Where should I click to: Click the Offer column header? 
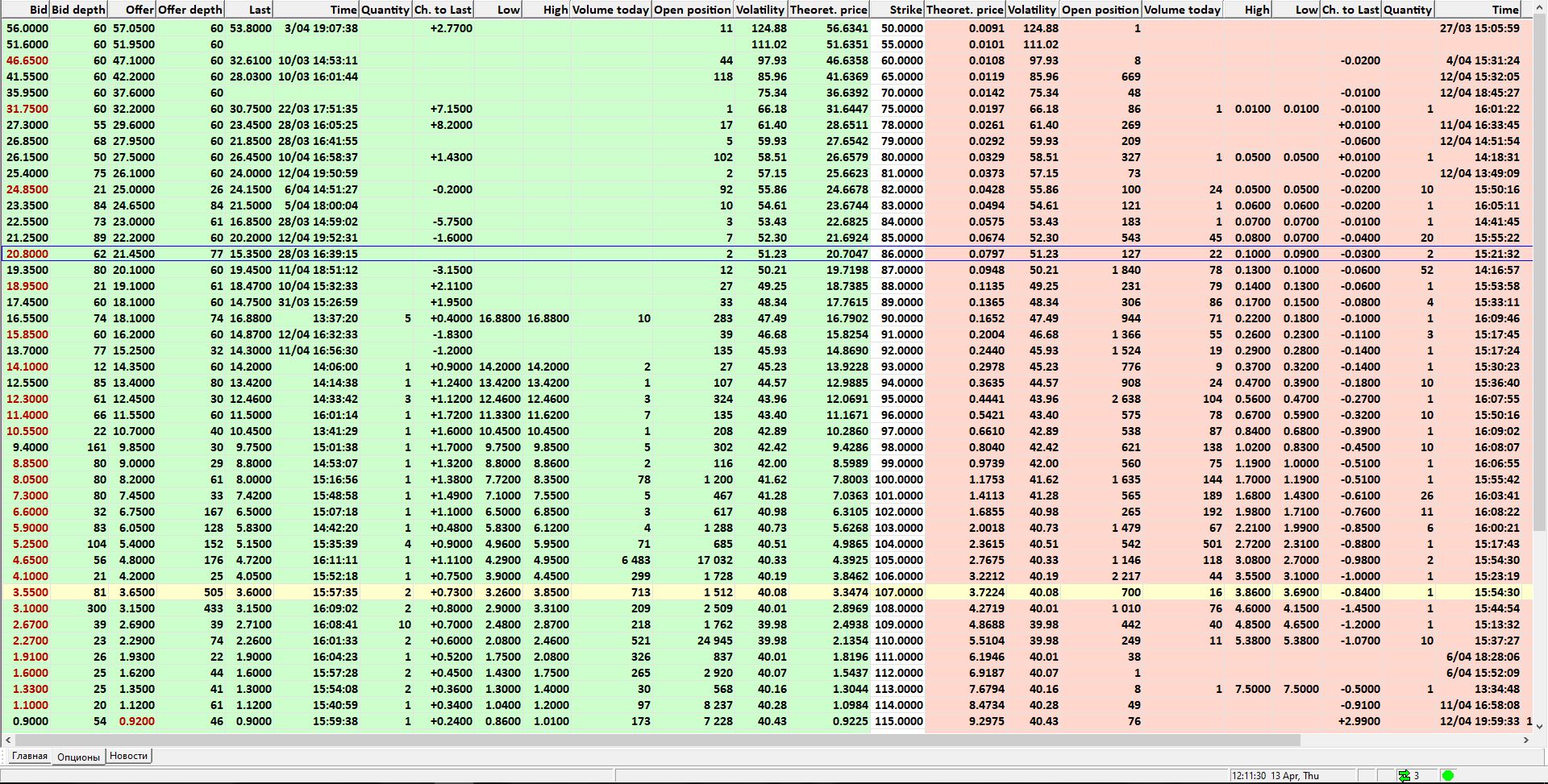click(x=132, y=10)
